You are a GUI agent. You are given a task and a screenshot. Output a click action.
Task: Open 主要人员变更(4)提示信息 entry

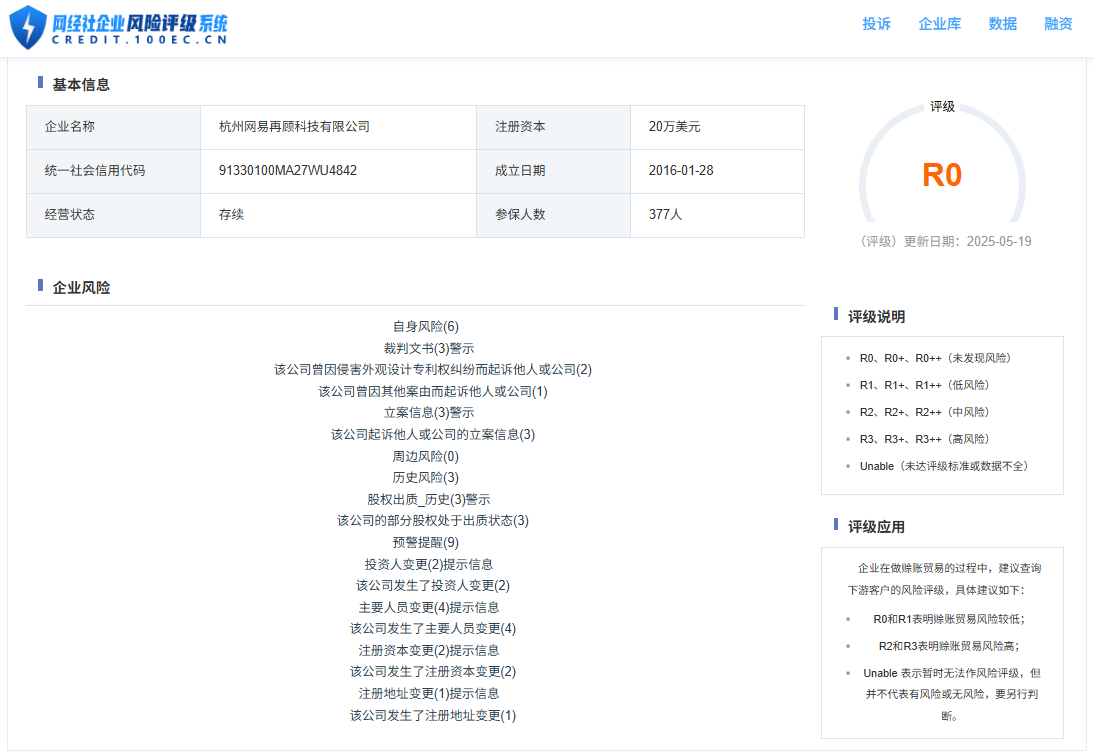(428, 607)
